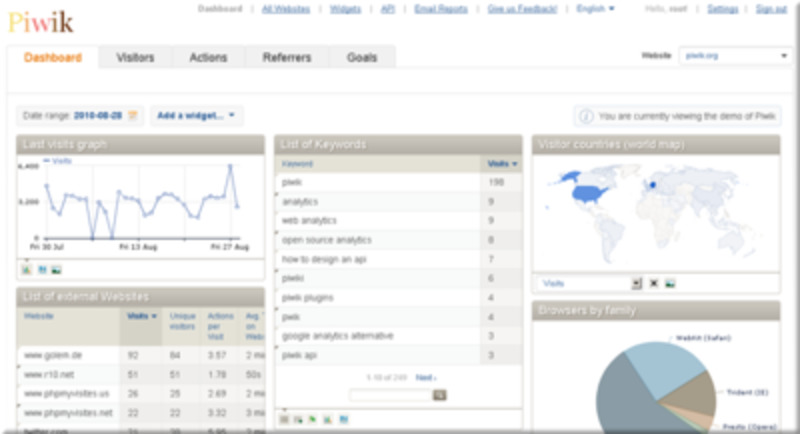Click the Actions per Visit column header
The height and width of the screenshot is (434, 800).
pos(220,326)
